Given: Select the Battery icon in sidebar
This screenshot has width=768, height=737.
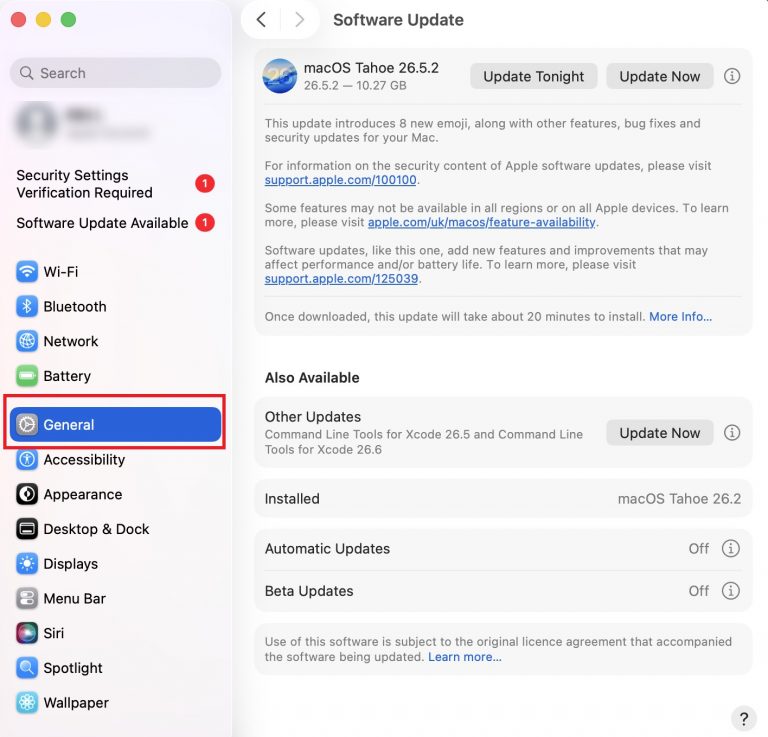Looking at the screenshot, I should 27,376.
